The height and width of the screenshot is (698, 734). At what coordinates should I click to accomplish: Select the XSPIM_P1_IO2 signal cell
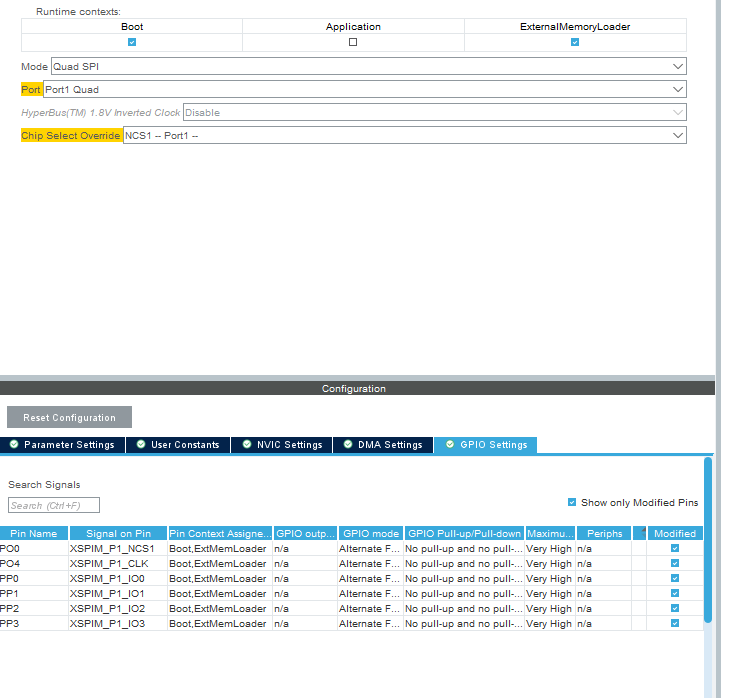point(118,608)
